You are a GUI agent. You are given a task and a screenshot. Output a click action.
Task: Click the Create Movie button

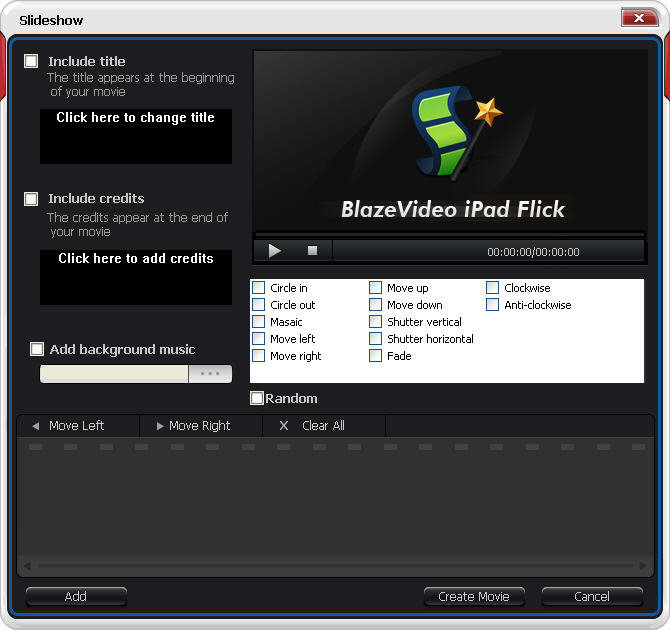pos(474,597)
